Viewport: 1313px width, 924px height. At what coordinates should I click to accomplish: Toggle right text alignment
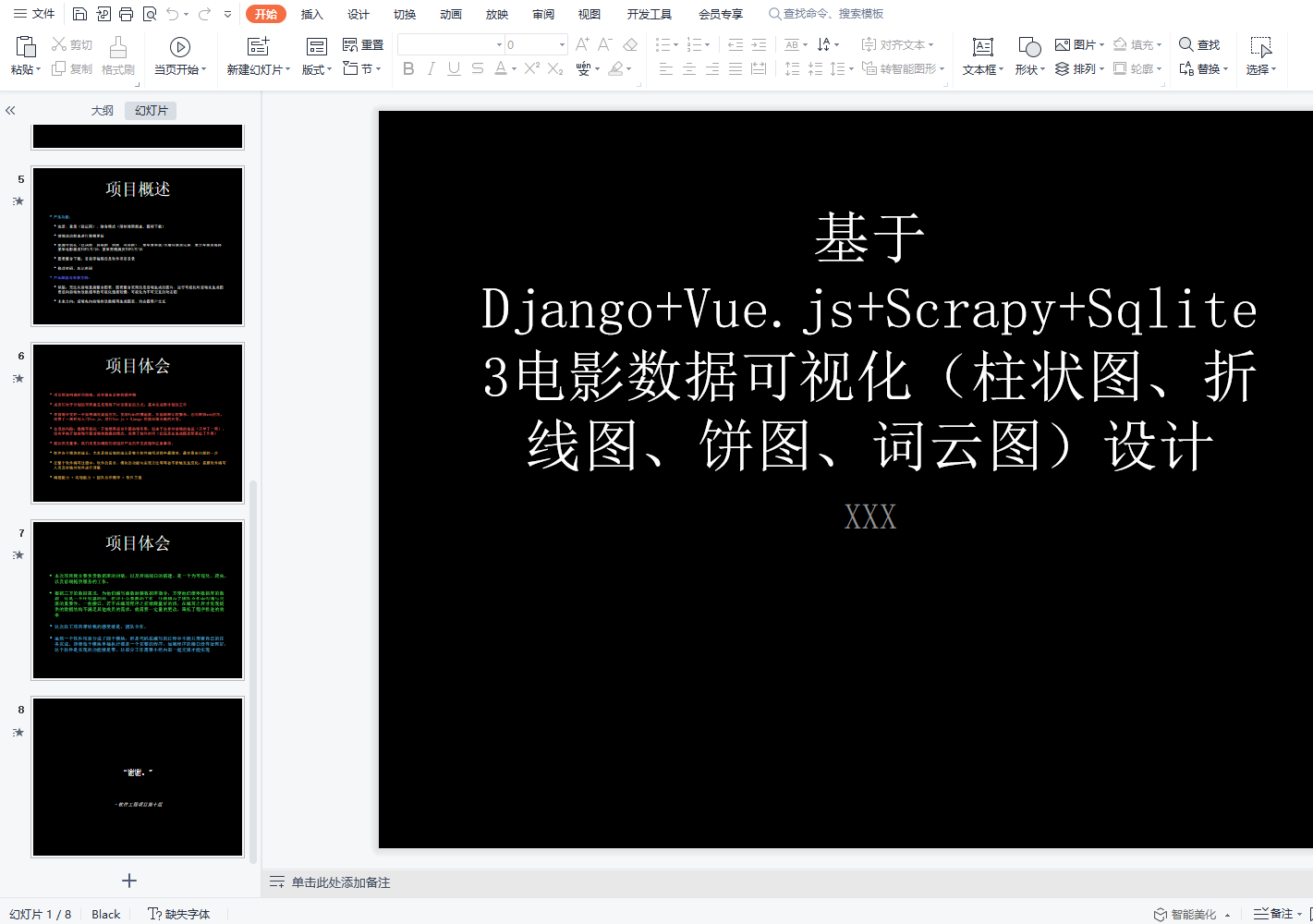(712, 68)
